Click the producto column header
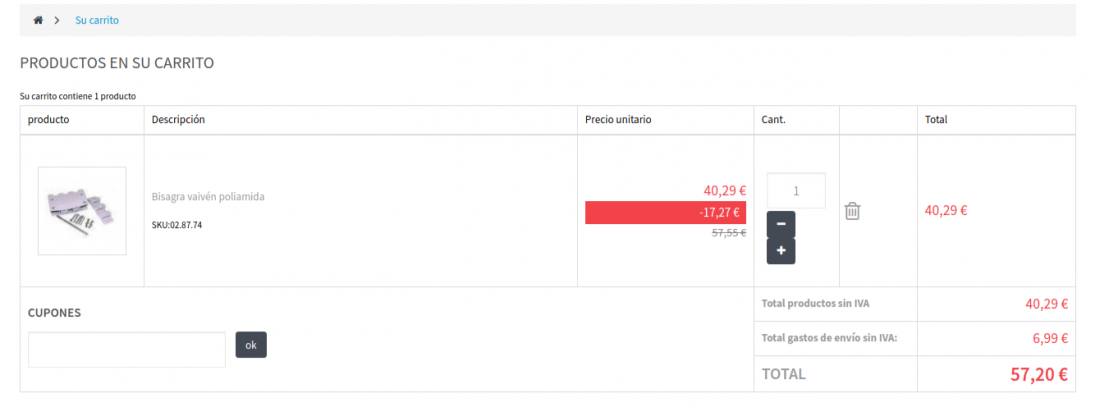 48,119
